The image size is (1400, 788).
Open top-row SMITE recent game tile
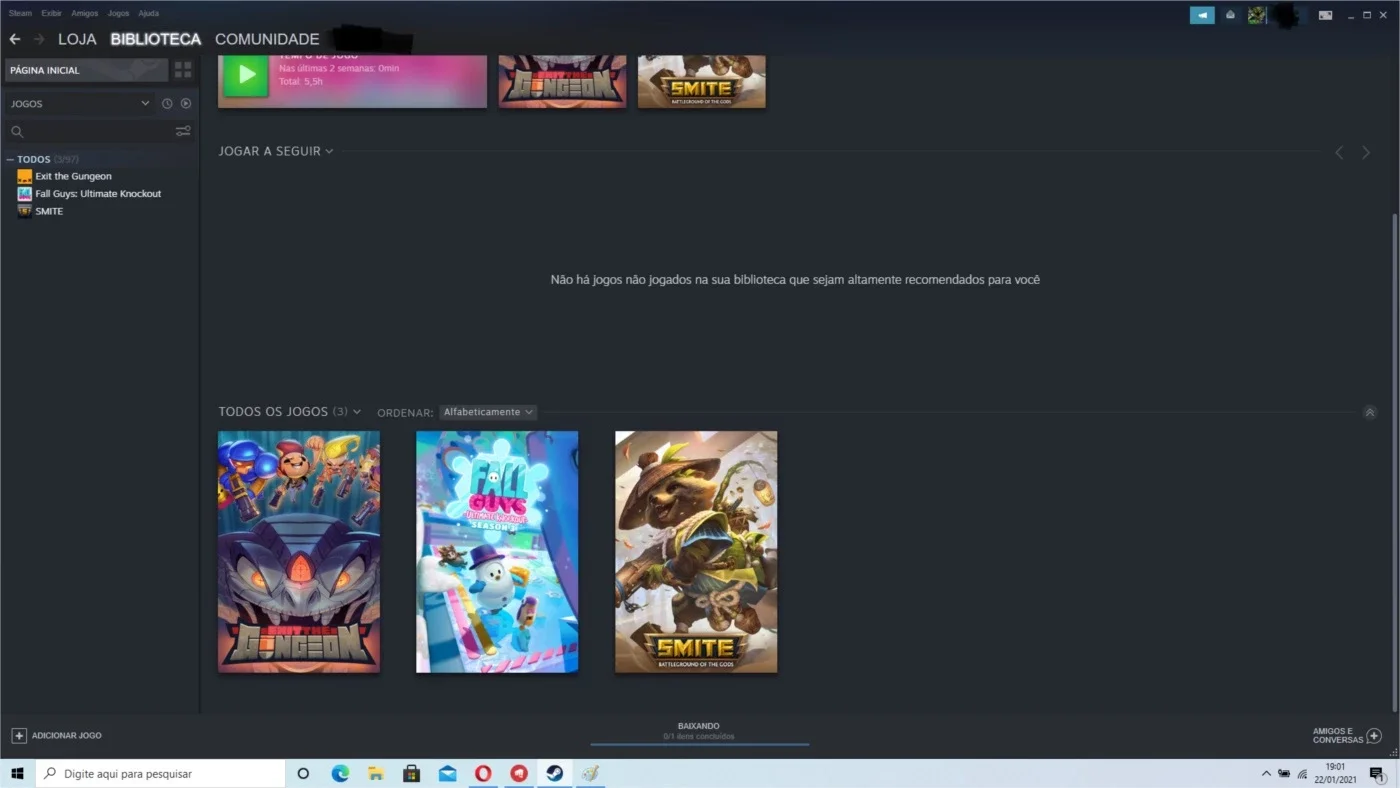(x=701, y=81)
